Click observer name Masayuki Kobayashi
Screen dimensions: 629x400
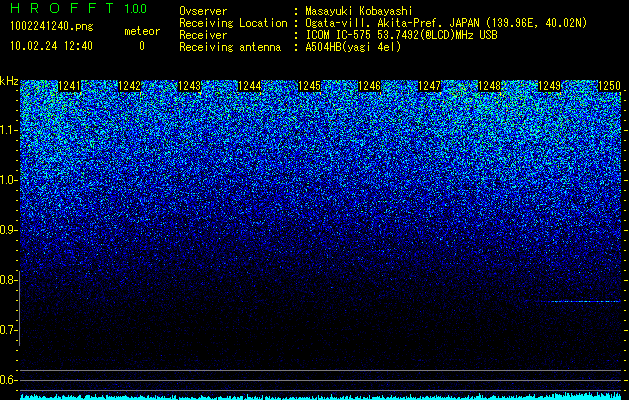(x=359, y=11)
